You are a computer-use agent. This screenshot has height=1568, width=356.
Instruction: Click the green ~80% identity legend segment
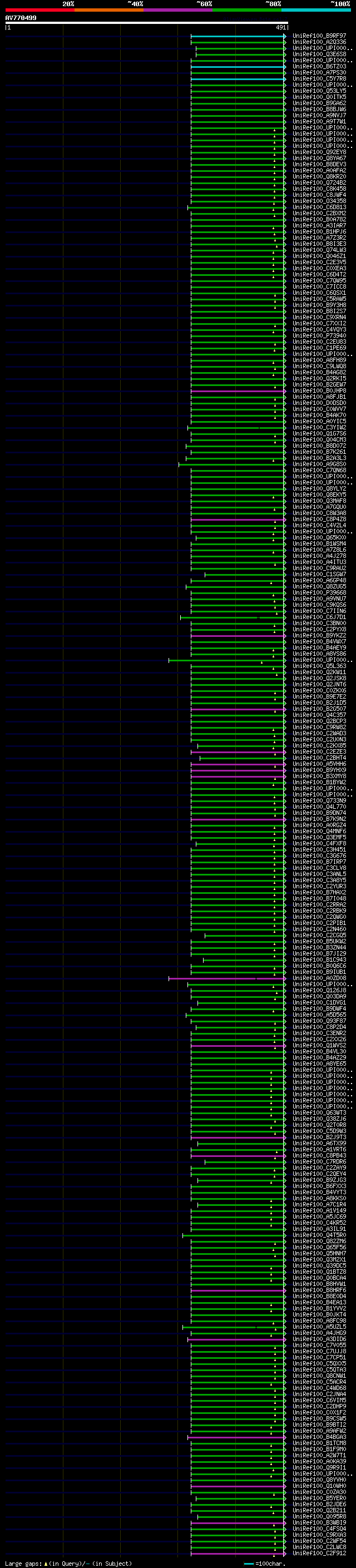click(x=247, y=10)
